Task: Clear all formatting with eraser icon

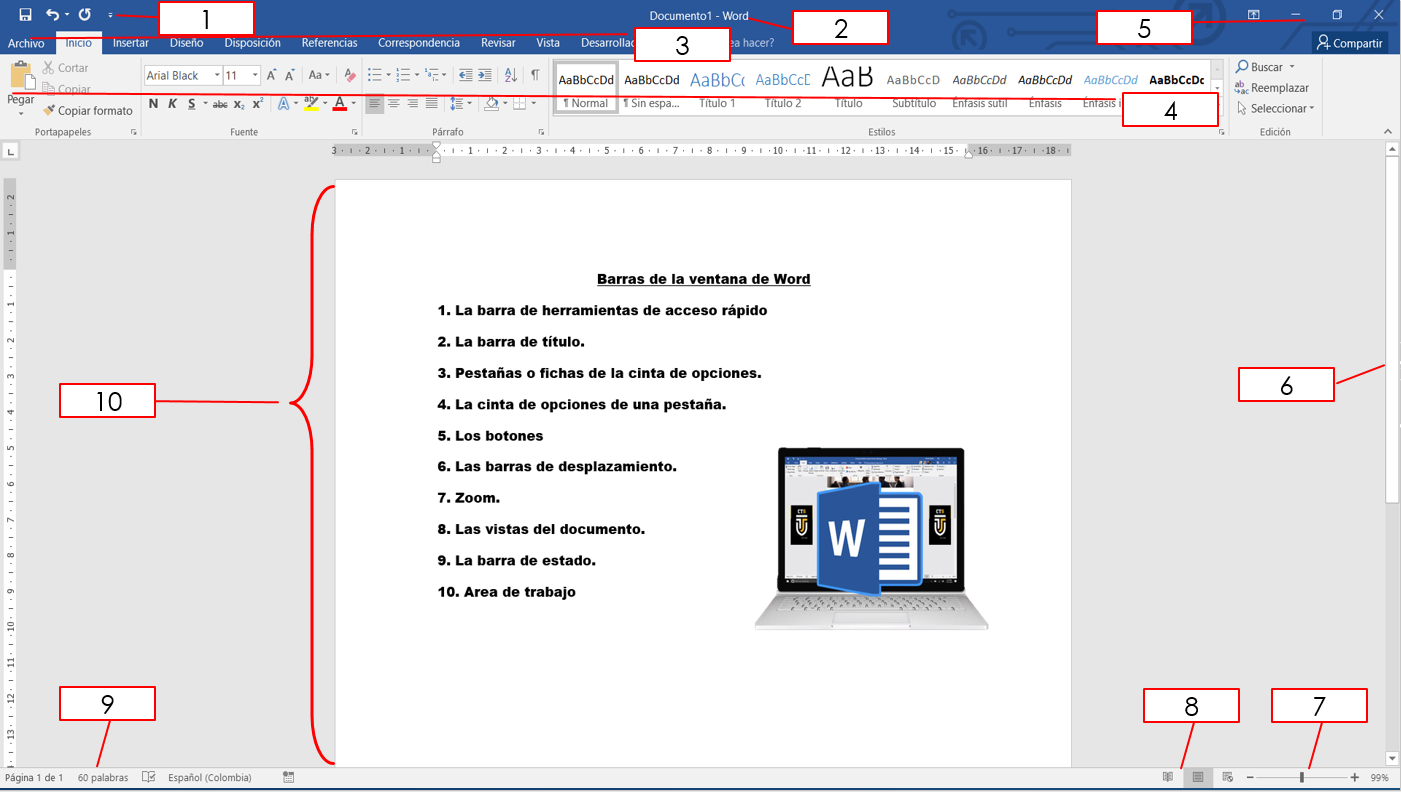Action: tap(350, 75)
